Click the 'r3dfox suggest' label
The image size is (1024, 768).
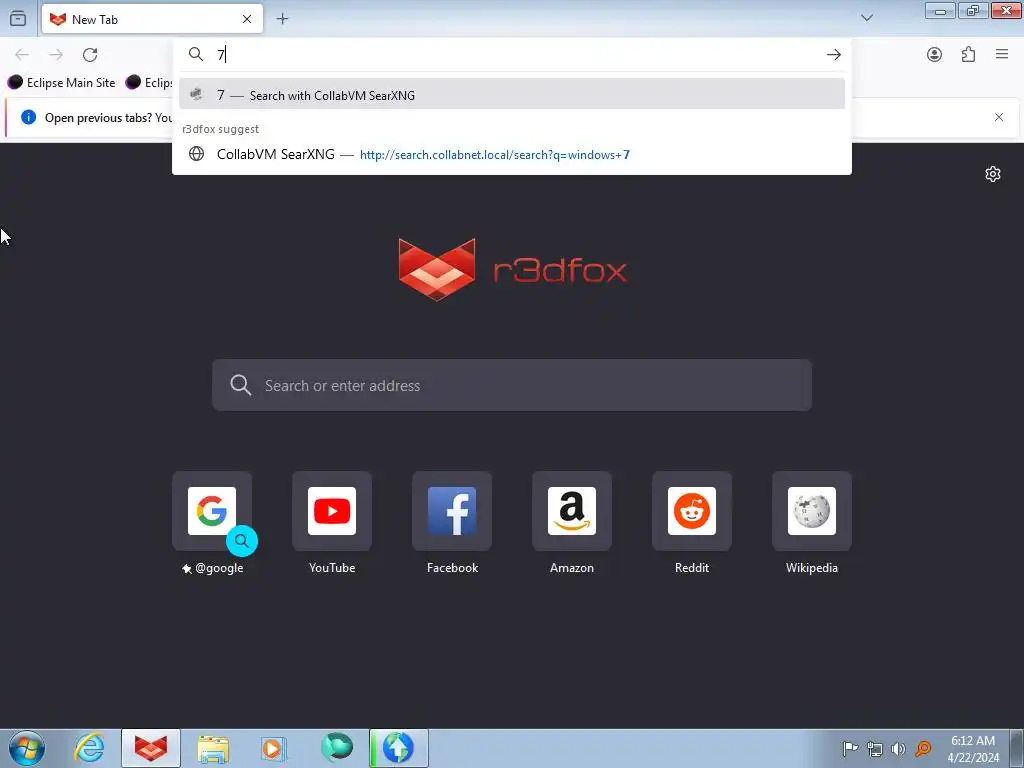(221, 129)
